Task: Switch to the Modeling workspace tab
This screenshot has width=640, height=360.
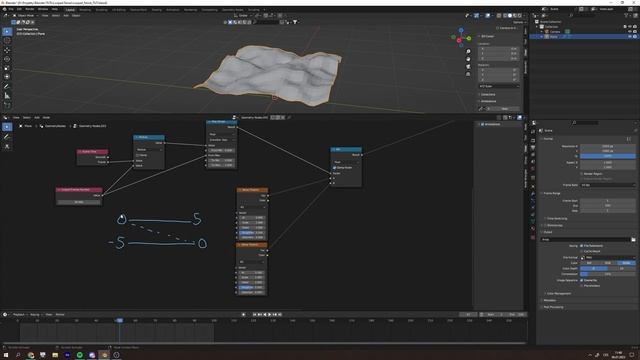Action: pos(85,9)
